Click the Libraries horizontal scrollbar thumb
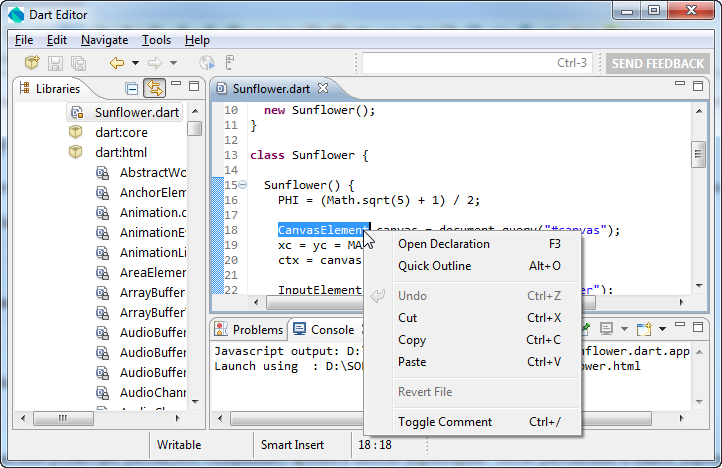The height and width of the screenshot is (468, 722). pos(63,418)
